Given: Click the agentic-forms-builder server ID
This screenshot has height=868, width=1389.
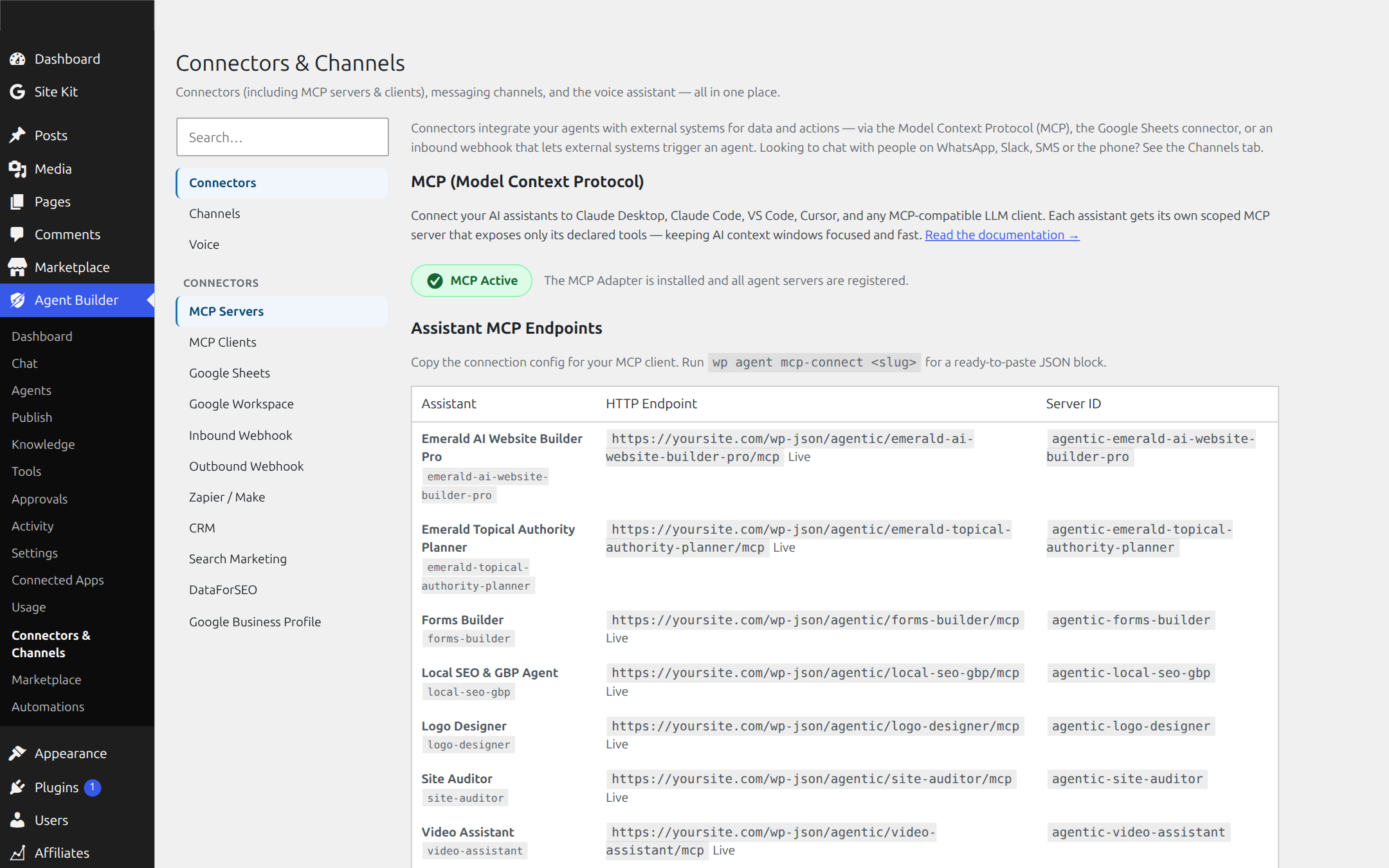Looking at the screenshot, I should (x=1130, y=620).
